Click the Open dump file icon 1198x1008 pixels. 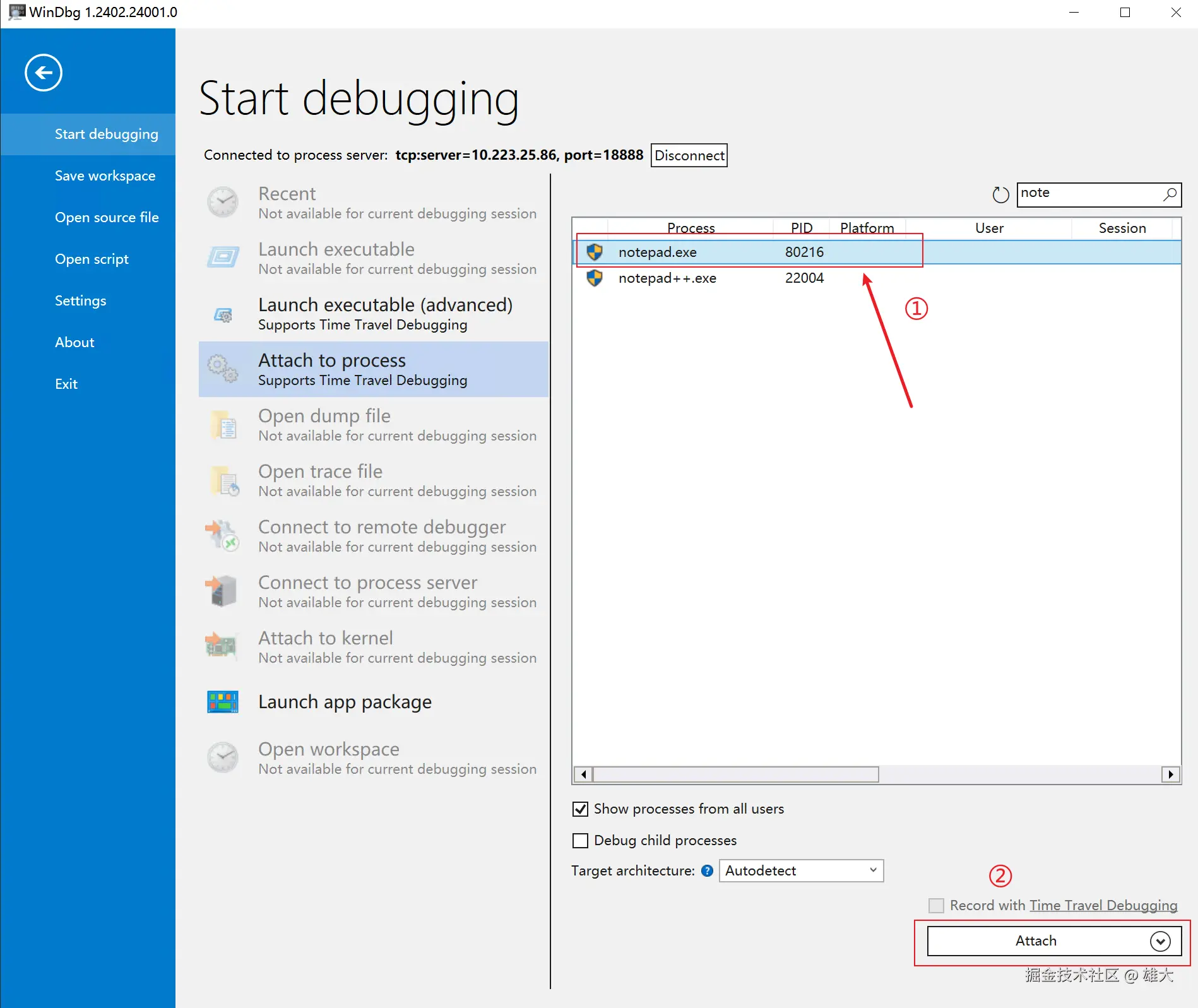click(x=223, y=424)
